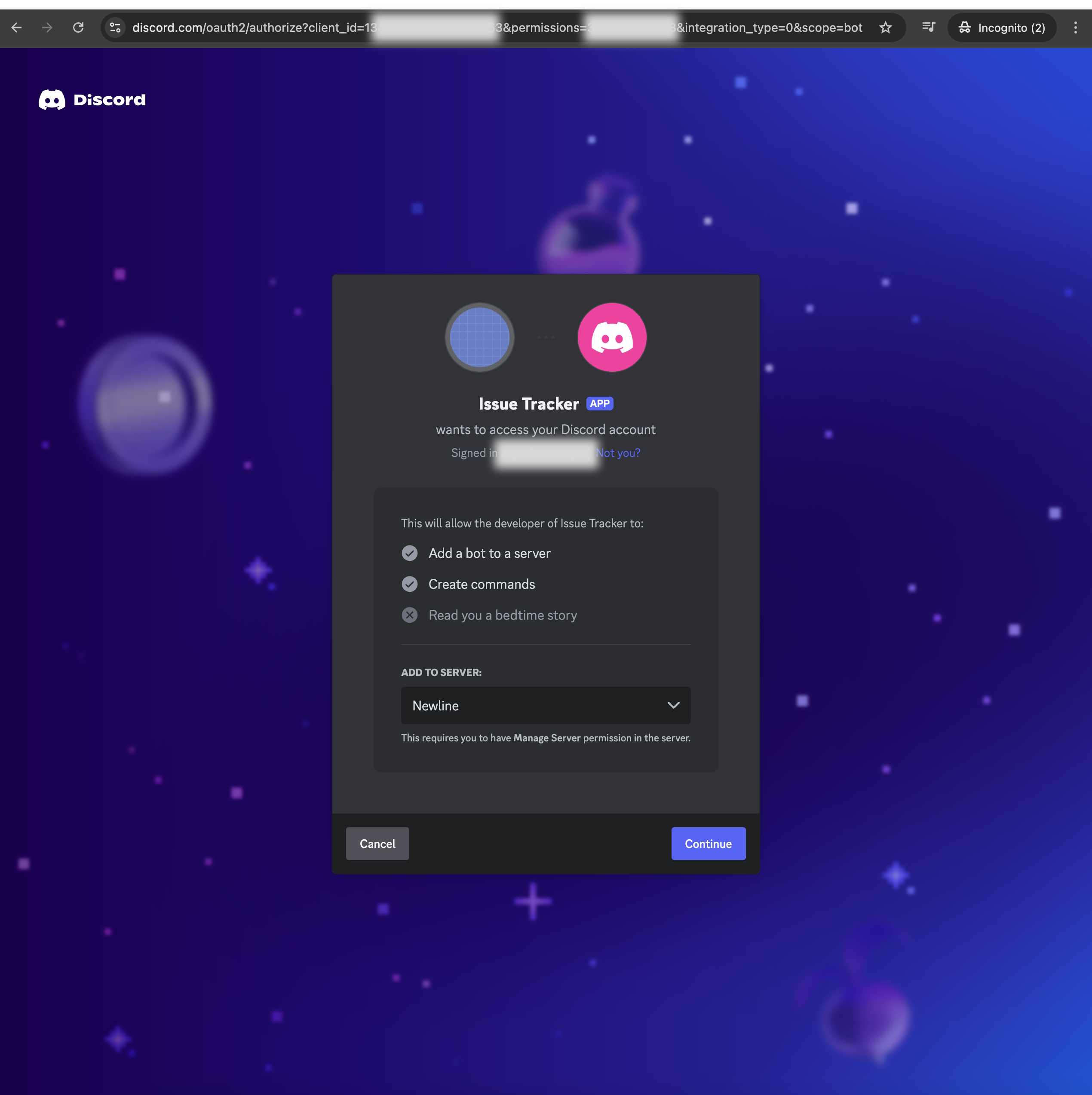1092x1095 pixels.
Task: Click the browser back arrow
Action: tap(16, 27)
